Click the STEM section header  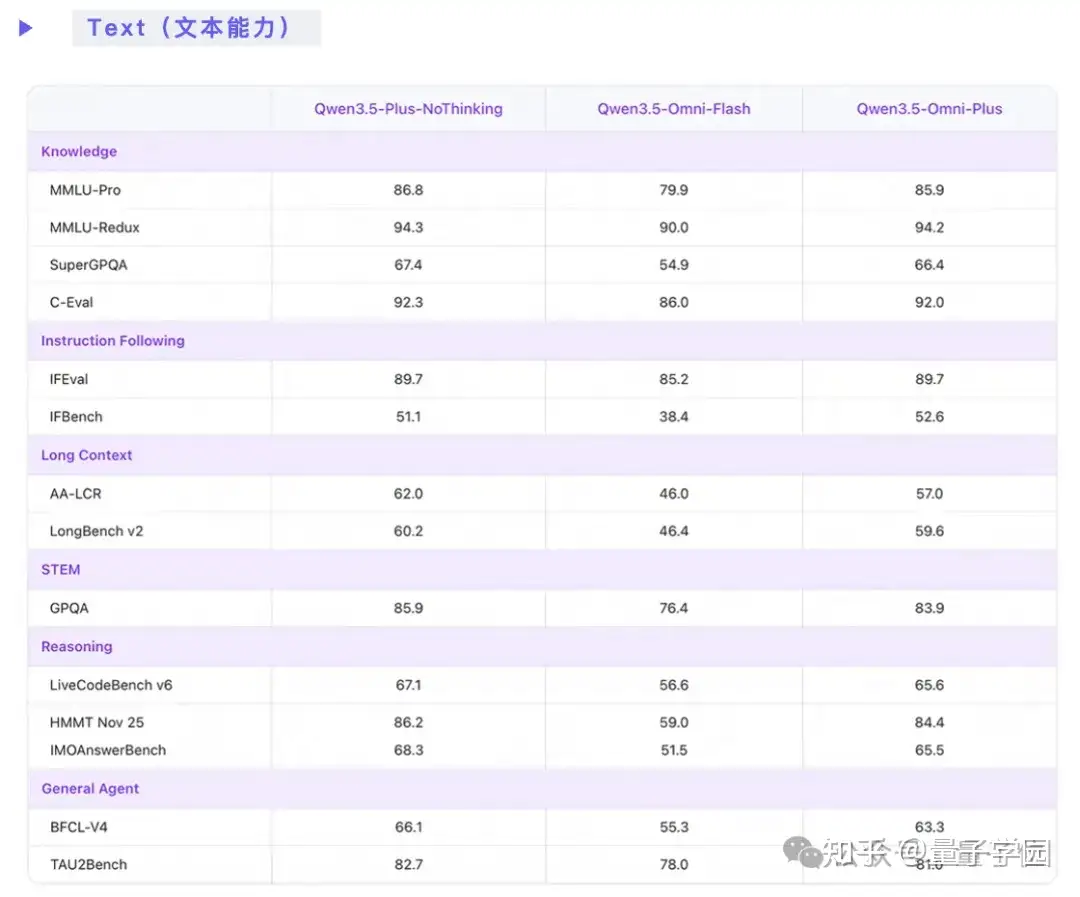pos(61,570)
